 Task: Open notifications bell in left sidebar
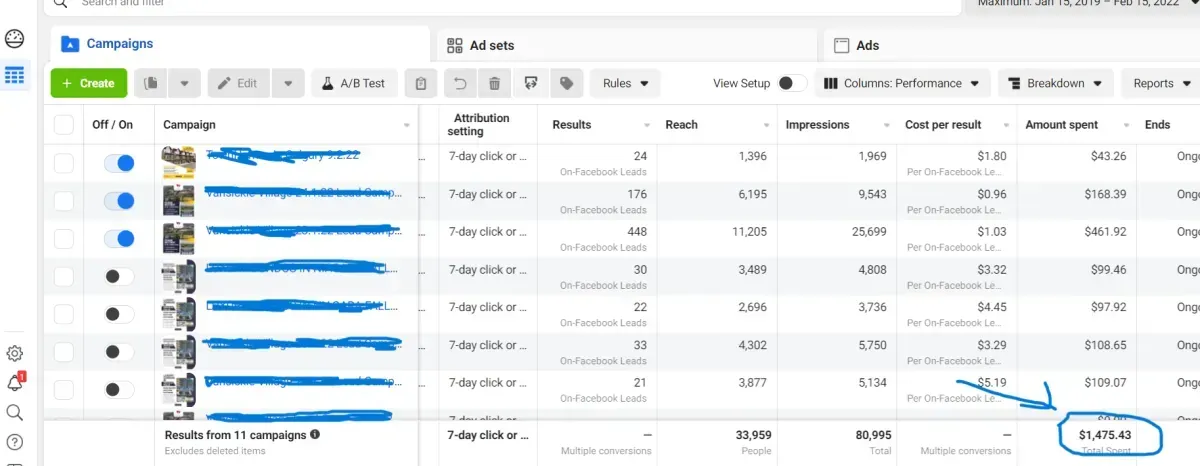(15, 382)
